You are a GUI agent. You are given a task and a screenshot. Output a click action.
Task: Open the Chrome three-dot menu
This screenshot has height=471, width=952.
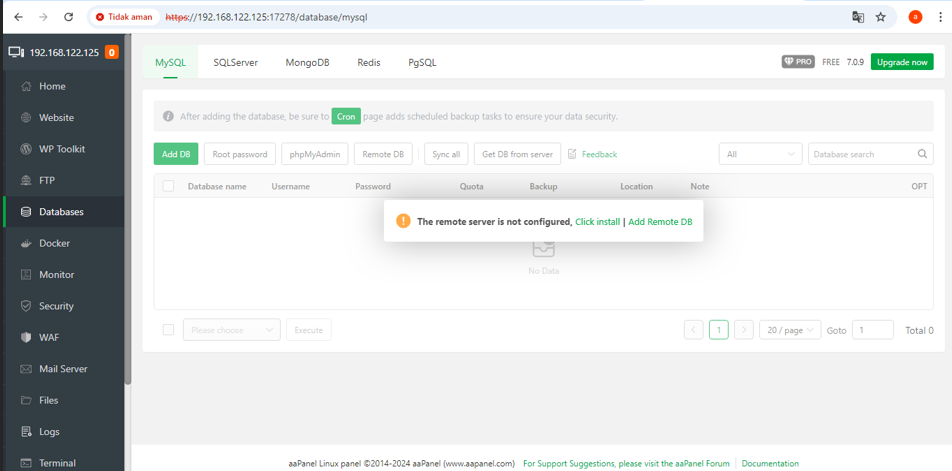coord(940,17)
